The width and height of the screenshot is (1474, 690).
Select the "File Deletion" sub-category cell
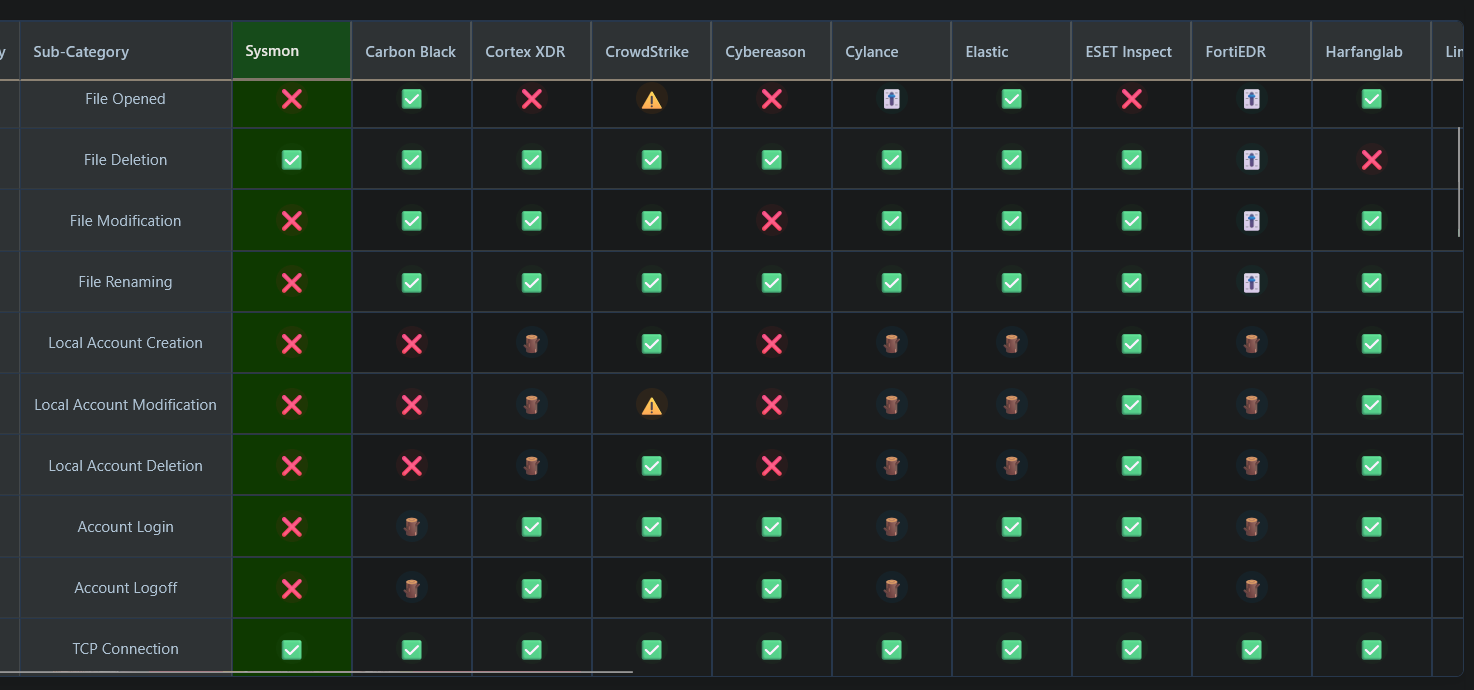(x=126, y=160)
